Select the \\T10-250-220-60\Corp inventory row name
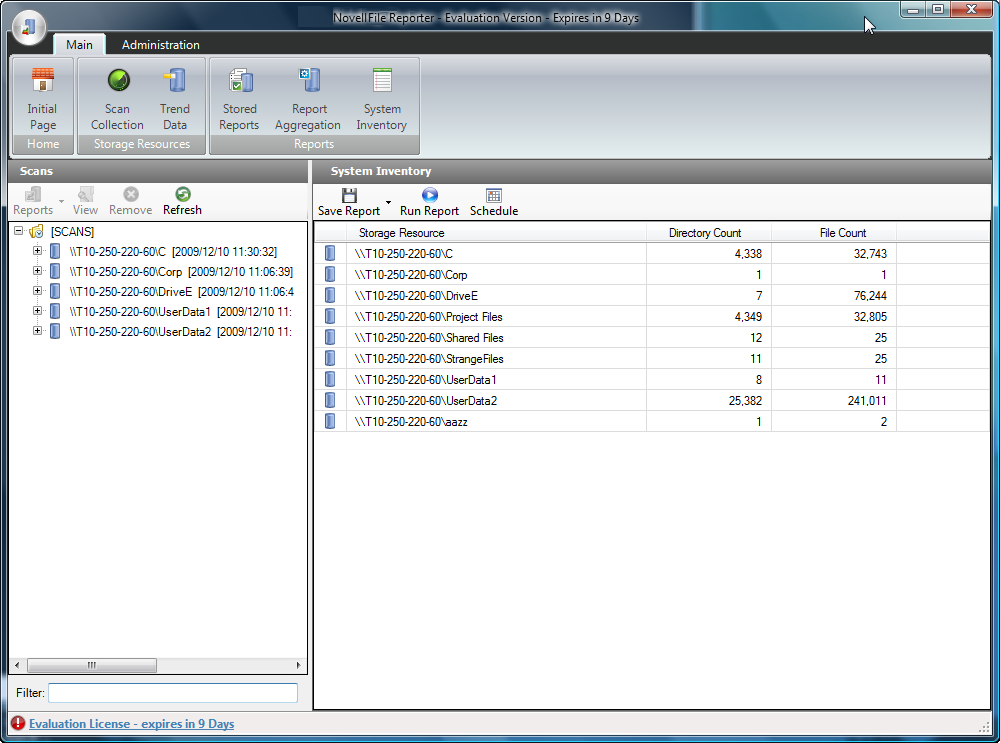The width and height of the screenshot is (1000, 743). (411, 275)
